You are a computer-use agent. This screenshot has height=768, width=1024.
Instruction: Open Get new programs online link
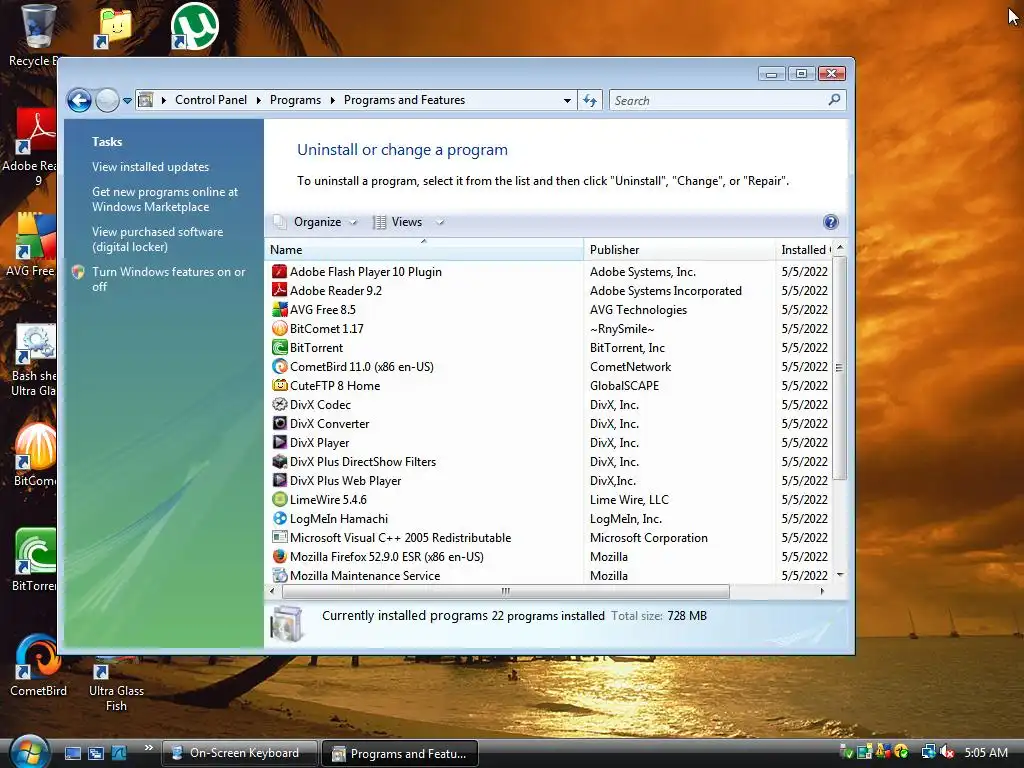165,199
